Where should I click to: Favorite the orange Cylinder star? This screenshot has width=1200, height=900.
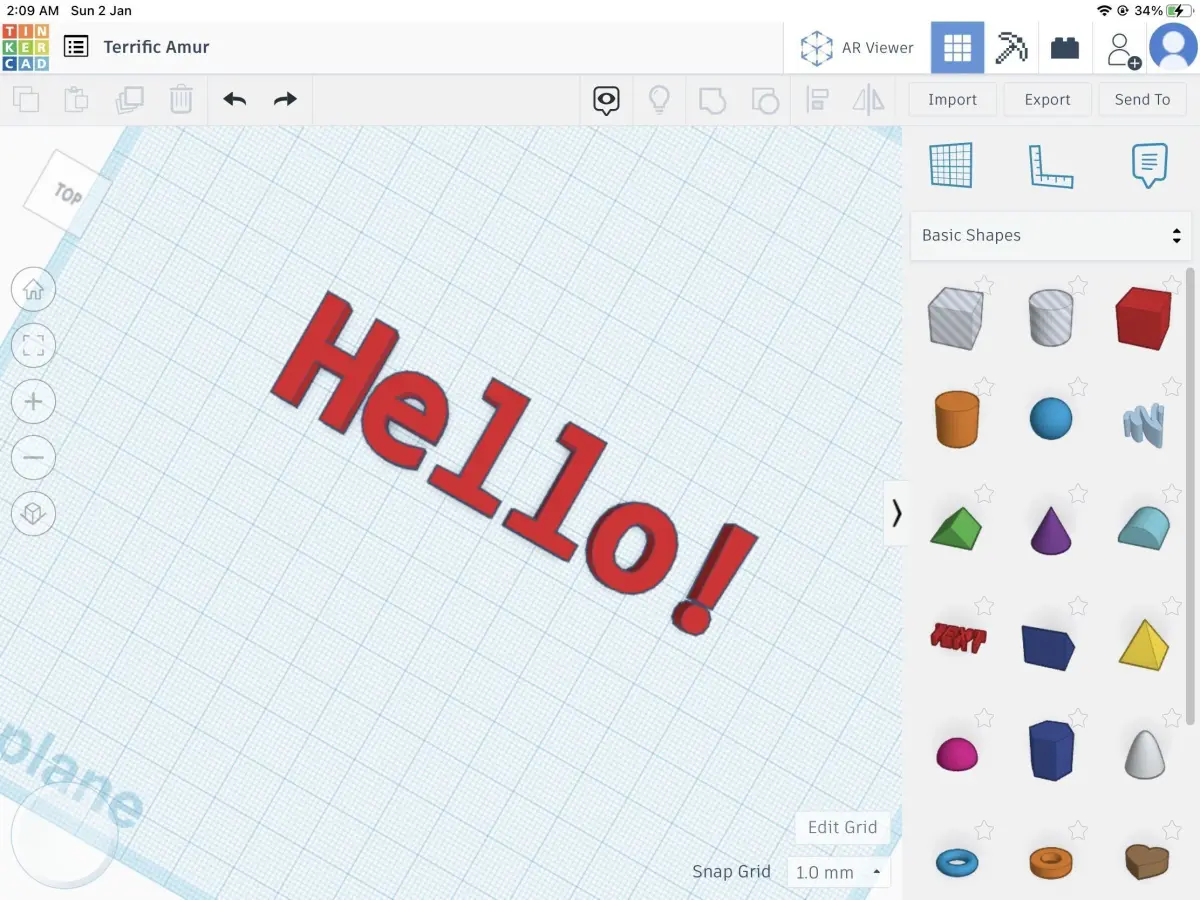985,386
